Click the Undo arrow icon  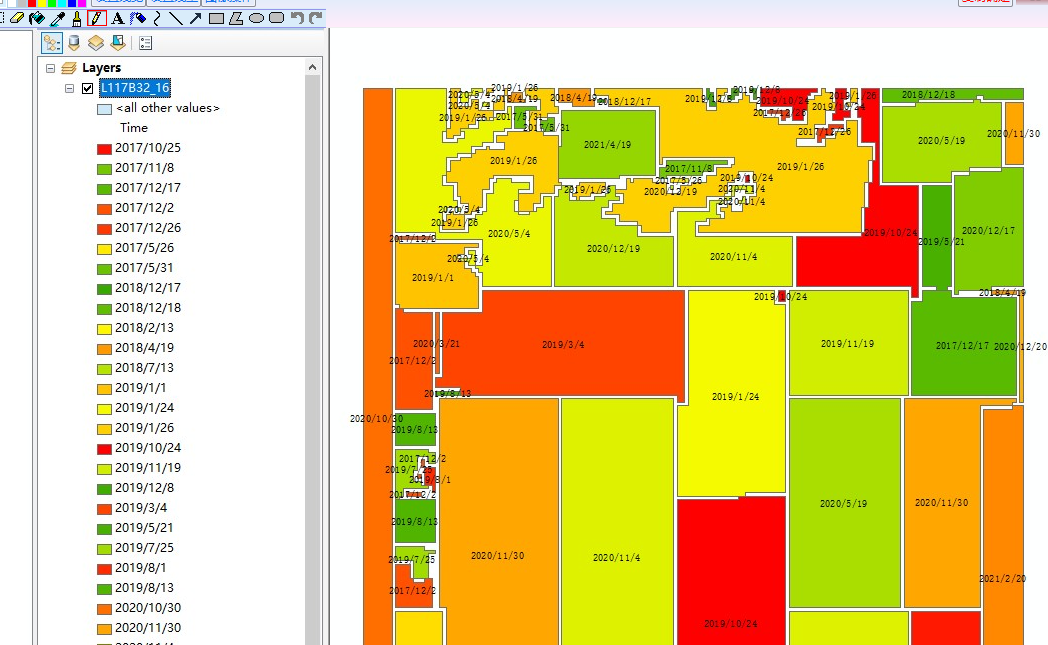297,18
